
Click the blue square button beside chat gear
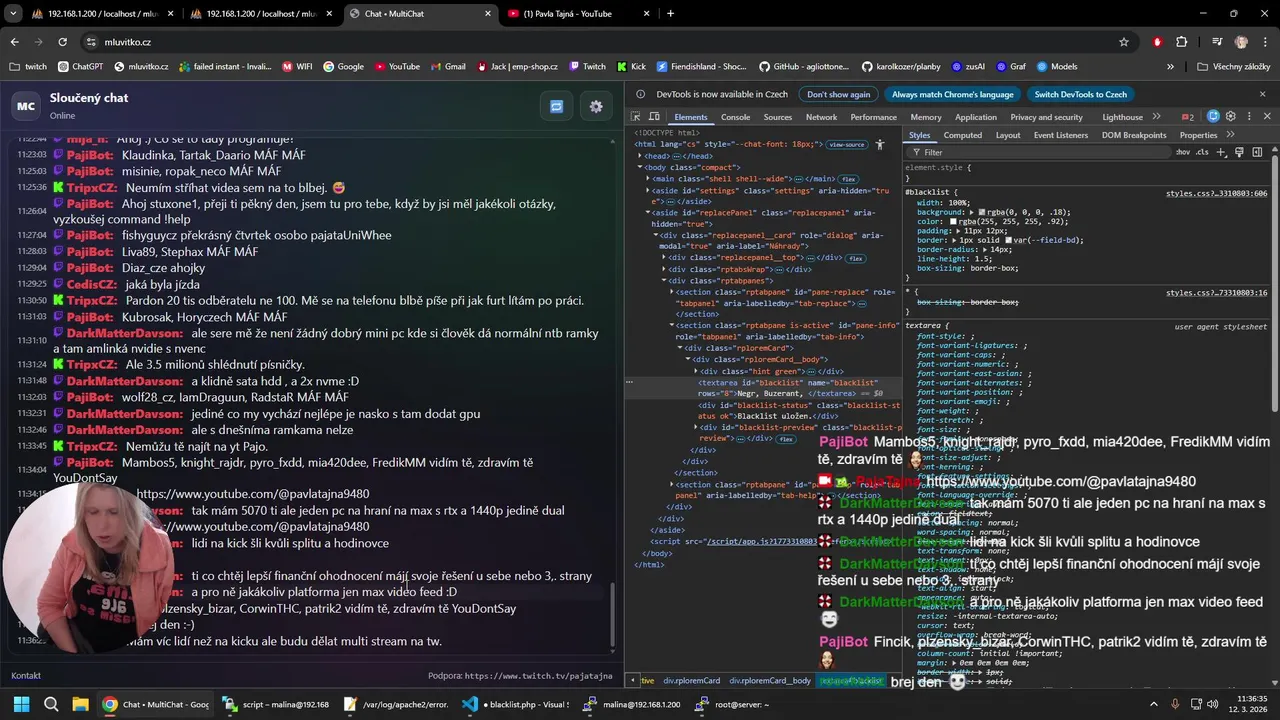[x=557, y=106]
